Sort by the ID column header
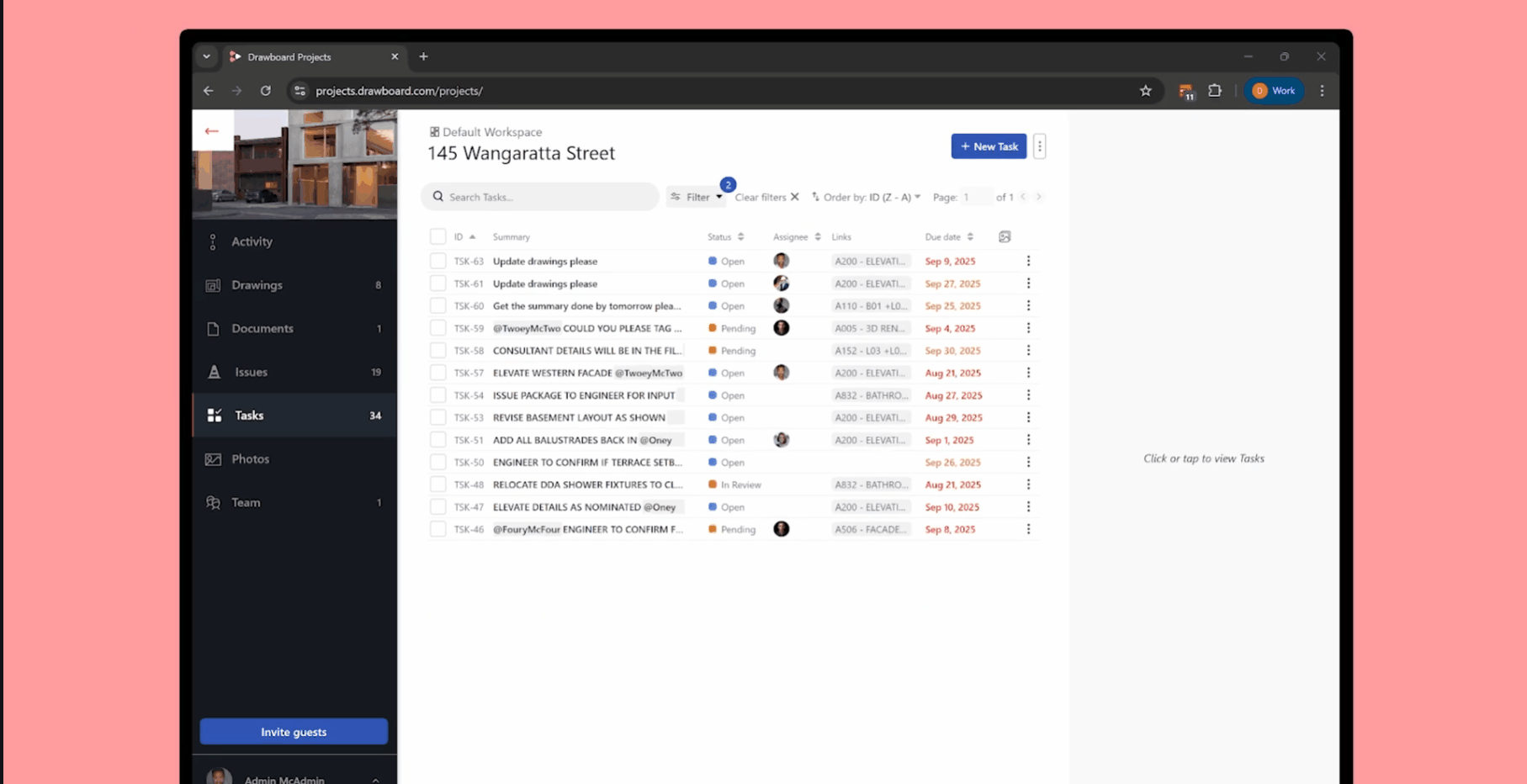The height and width of the screenshot is (784, 1527). coord(464,237)
